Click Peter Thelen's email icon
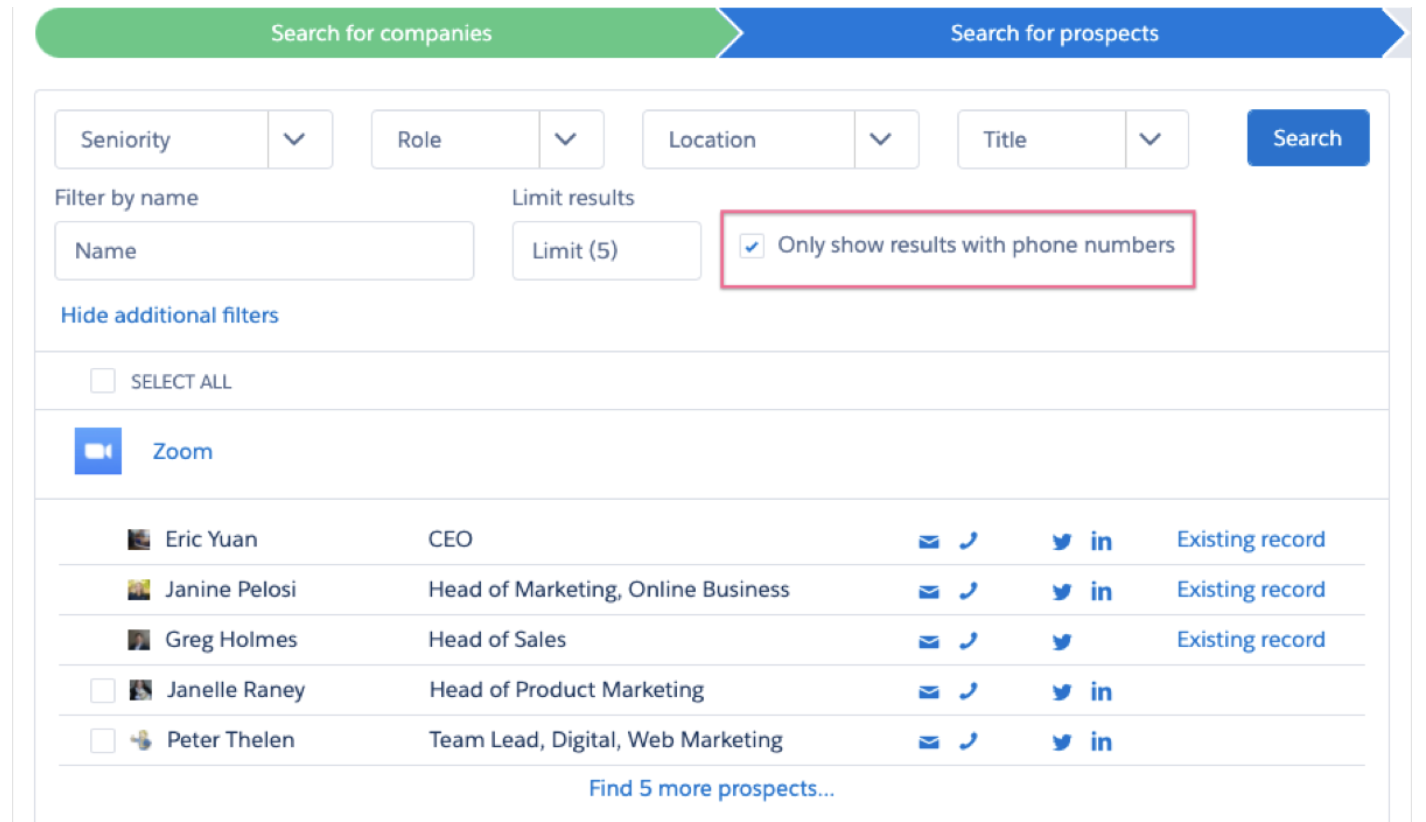This screenshot has height=822, width=1426. (929, 742)
